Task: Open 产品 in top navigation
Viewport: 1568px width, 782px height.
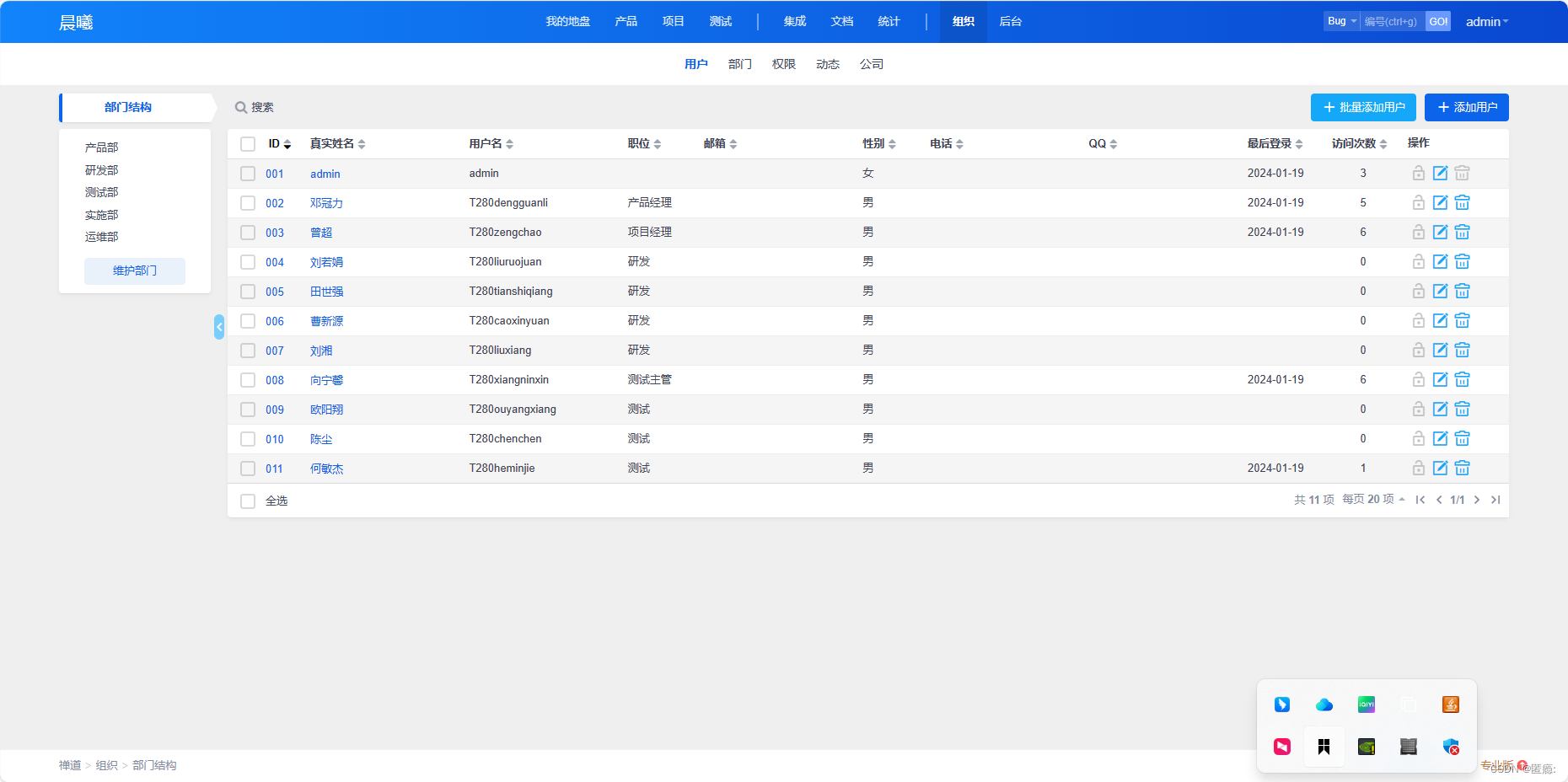Action: point(626,21)
